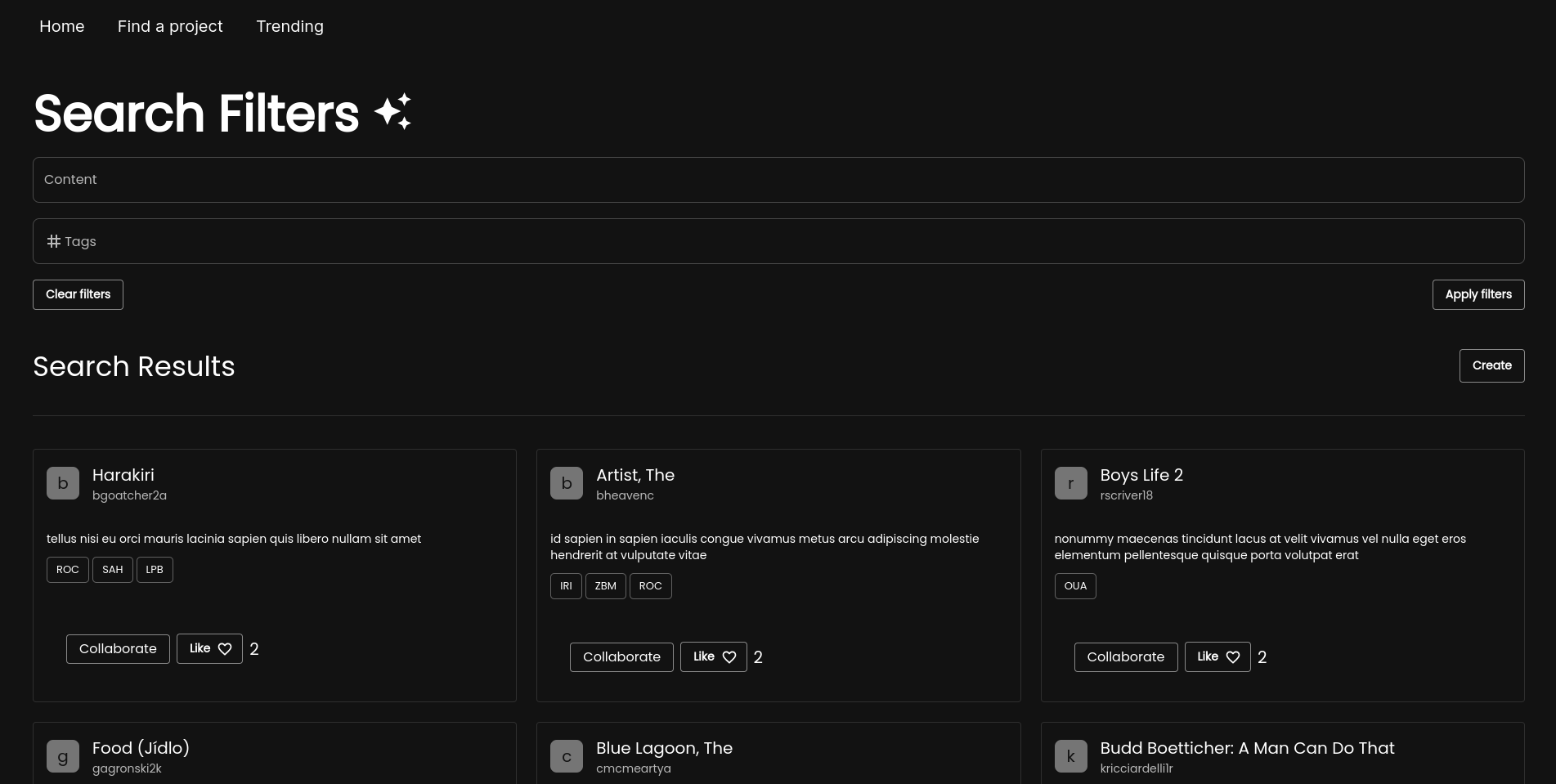Open Find a project in navigation
Viewport: 1556px width, 784px height.
tap(170, 26)
